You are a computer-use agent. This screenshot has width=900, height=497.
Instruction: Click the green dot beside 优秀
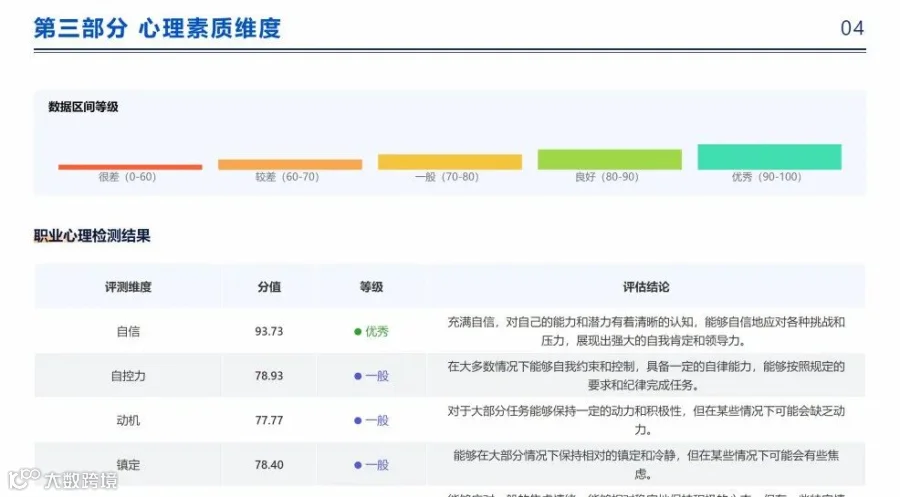click(358, 332)
